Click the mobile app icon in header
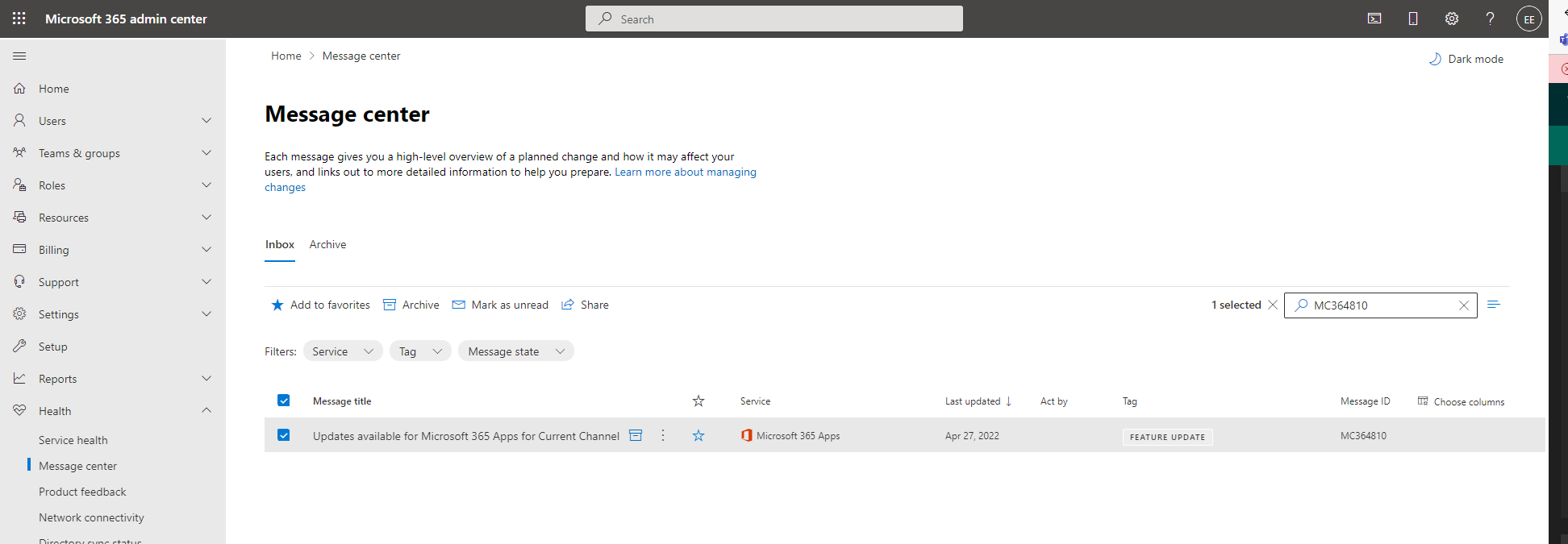The image size is (1568, 544). coord(1413,19)
